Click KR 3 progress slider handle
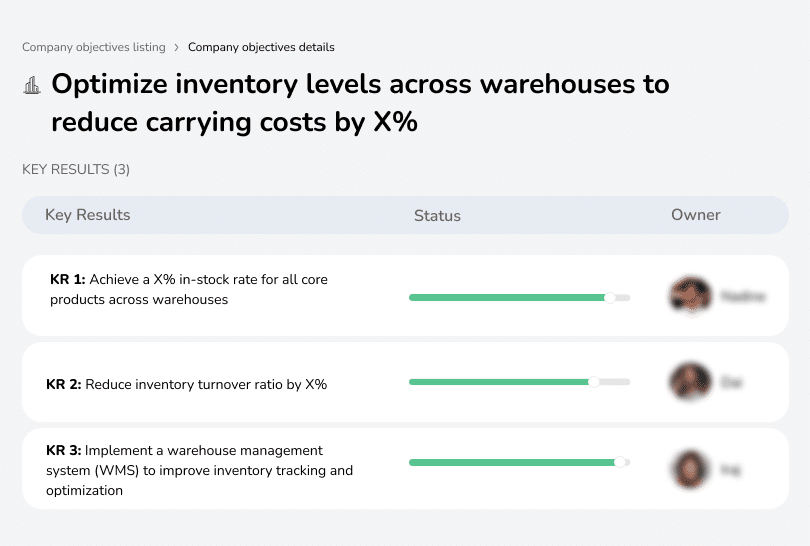This screenshot has height=546, width=810. click(x=620, y=462)
